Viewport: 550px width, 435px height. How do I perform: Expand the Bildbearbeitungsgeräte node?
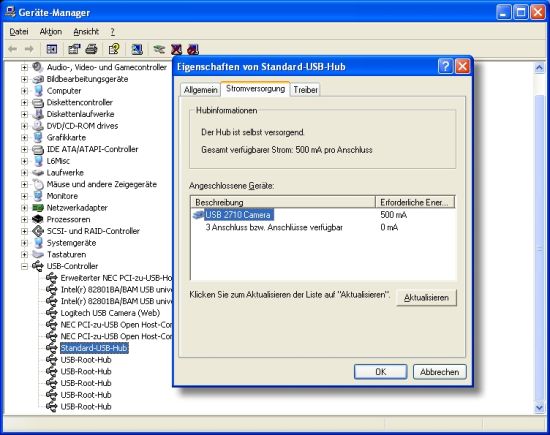point(24,79)
